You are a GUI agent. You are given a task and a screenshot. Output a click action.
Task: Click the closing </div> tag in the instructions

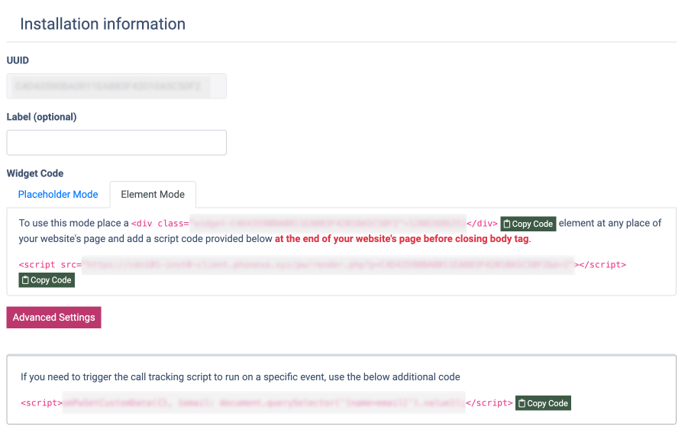tap(482, 224)
